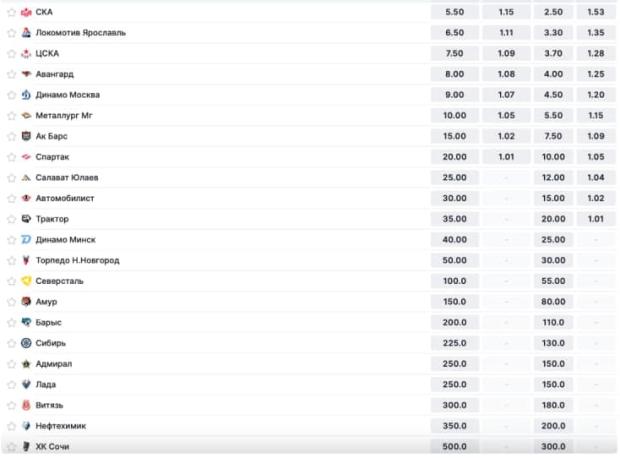Click the Нефтехимик team logo

[x=26, y=426]
